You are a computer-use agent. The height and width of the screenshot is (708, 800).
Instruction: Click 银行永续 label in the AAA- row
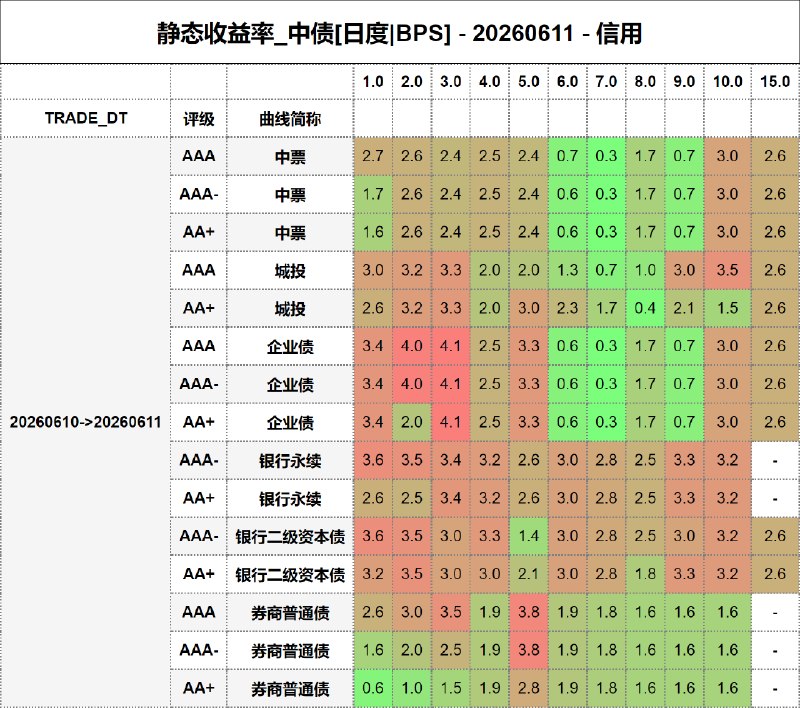click(290, 461)
